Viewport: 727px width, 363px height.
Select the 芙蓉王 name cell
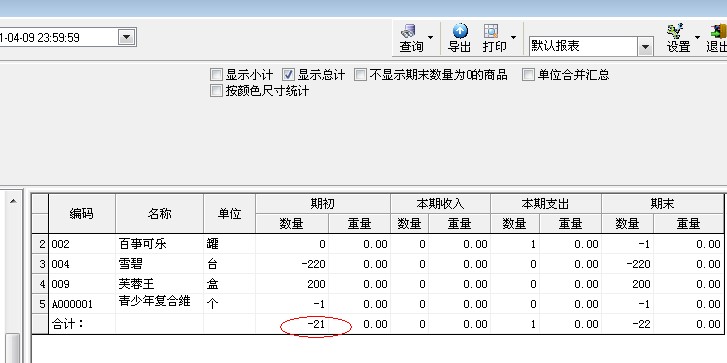[x=159, y=284]
